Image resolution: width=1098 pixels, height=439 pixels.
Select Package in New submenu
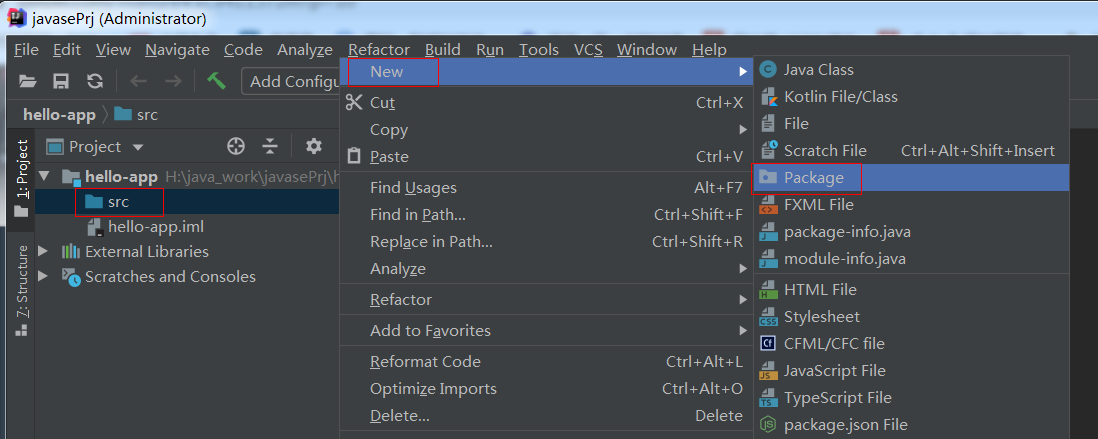pyautogui.click(x=813, y=177)
